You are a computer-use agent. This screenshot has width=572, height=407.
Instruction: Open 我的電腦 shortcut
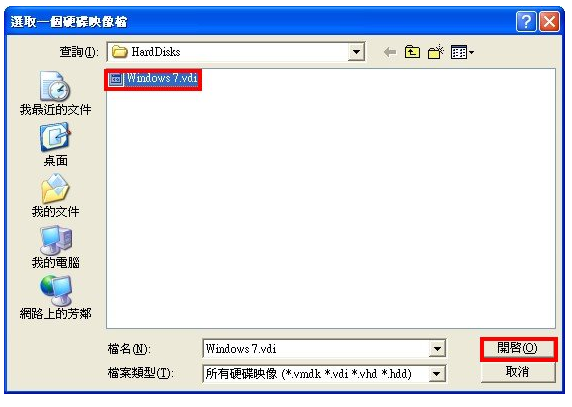pyautogui.click(x=55, y=247)
